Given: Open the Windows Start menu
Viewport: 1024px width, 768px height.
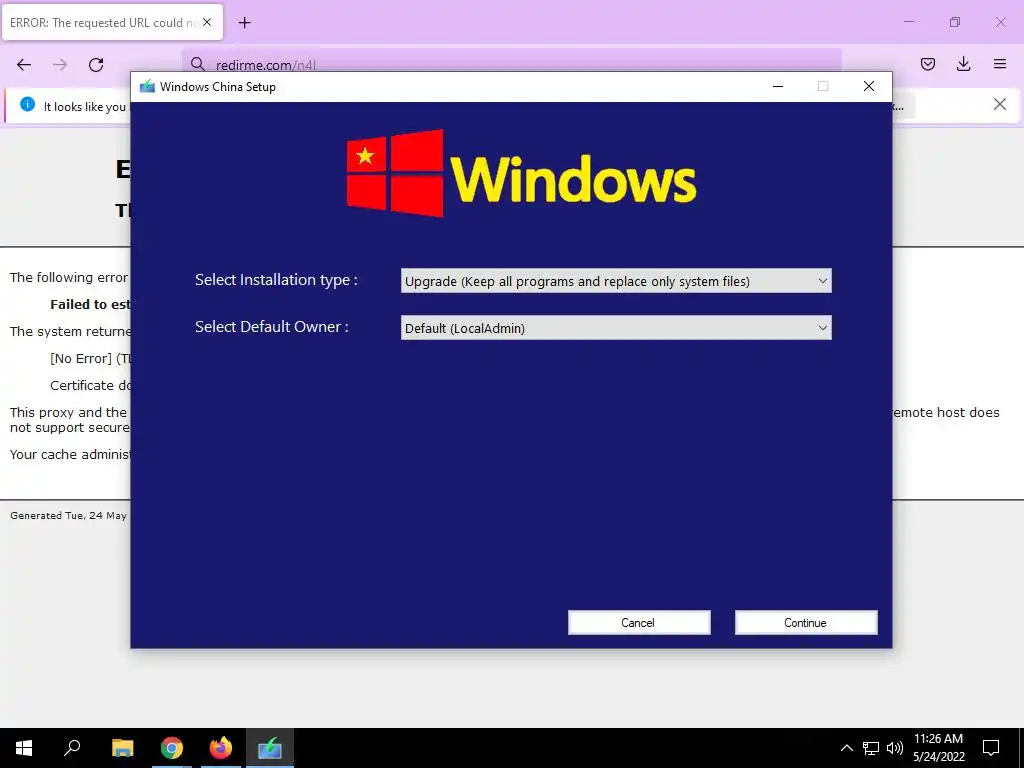Looking at the screenshot, I should tap(24, 748).
